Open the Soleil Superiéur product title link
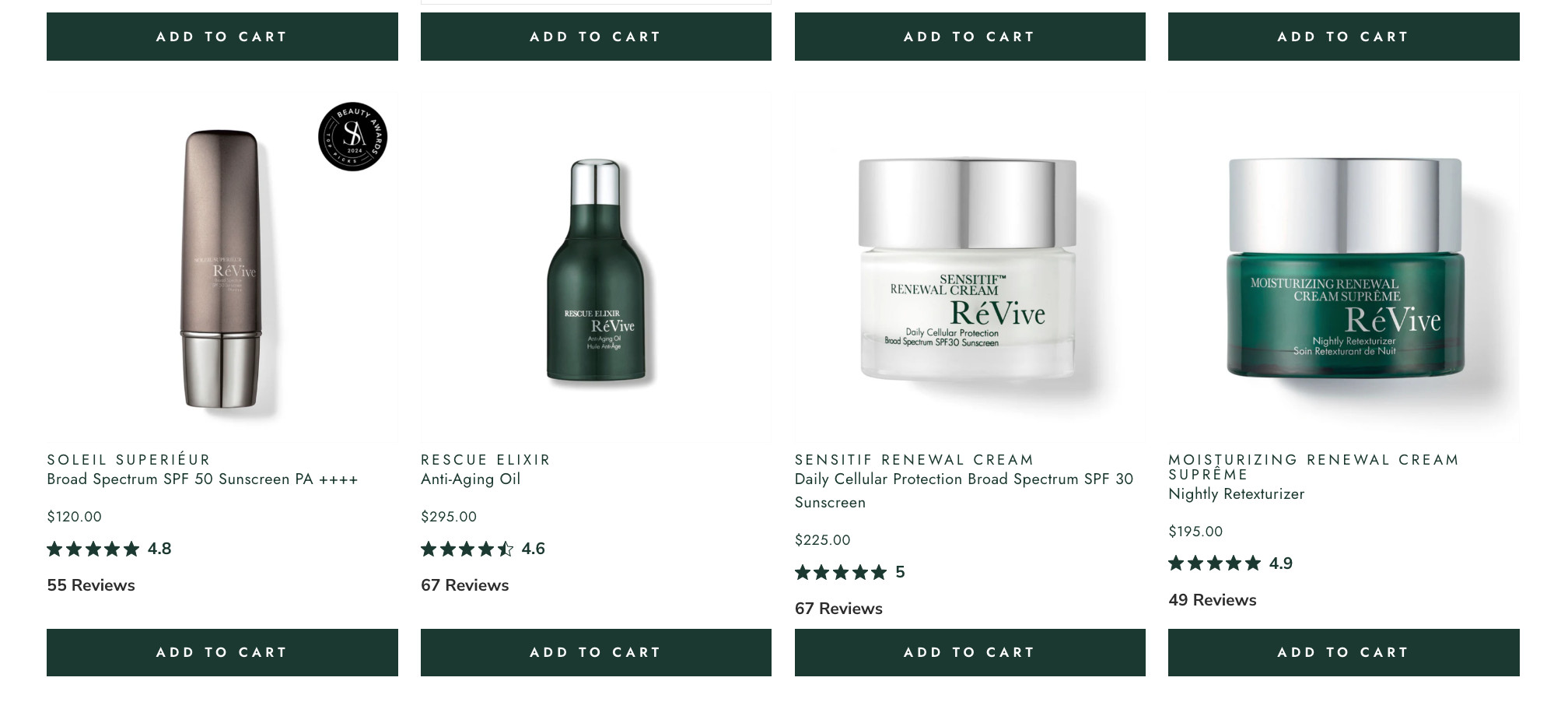Viewport: 1568px width, 702px height. [129, 460]
